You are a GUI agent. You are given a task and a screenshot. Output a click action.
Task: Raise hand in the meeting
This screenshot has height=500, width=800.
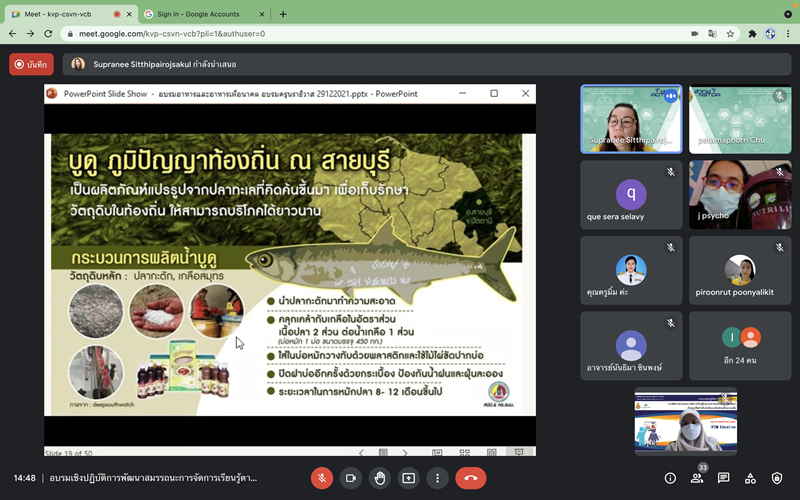point(380,478)
